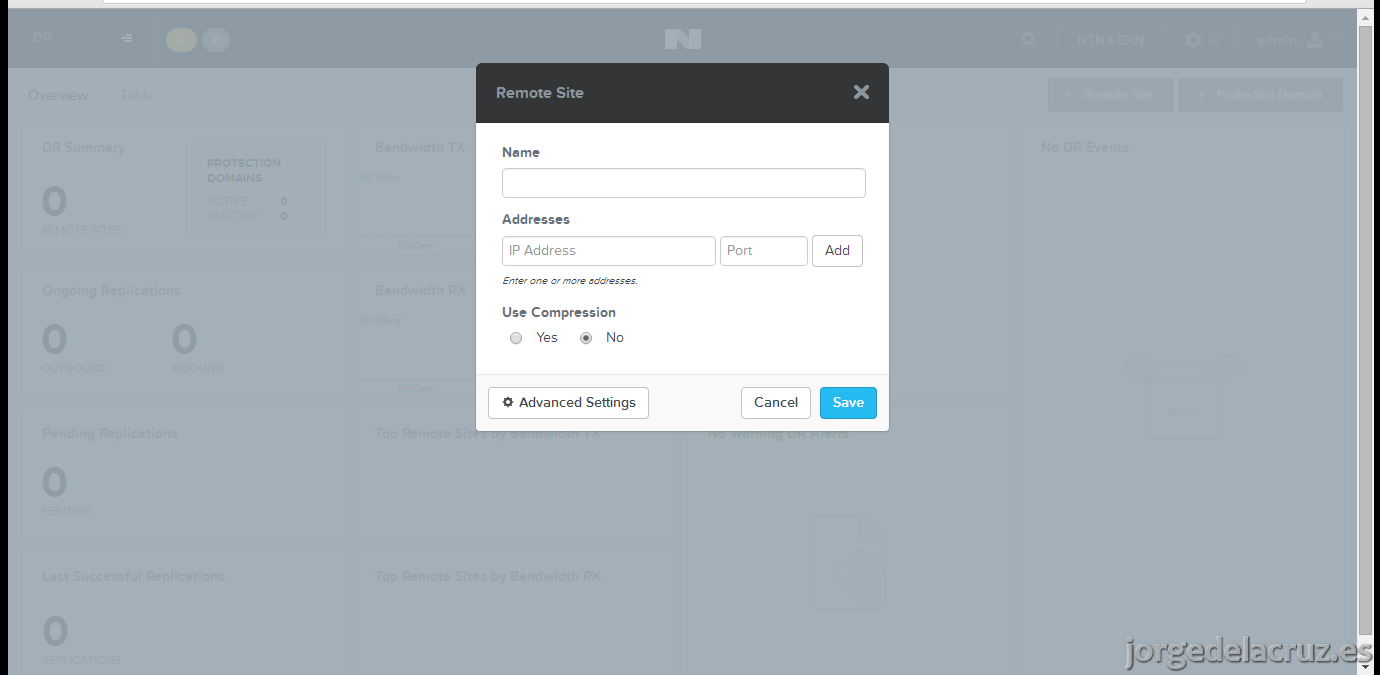The width and height of the screenshot is (1380, 675).
Task: Switch to the Table view tab
Action: point(137,95)
